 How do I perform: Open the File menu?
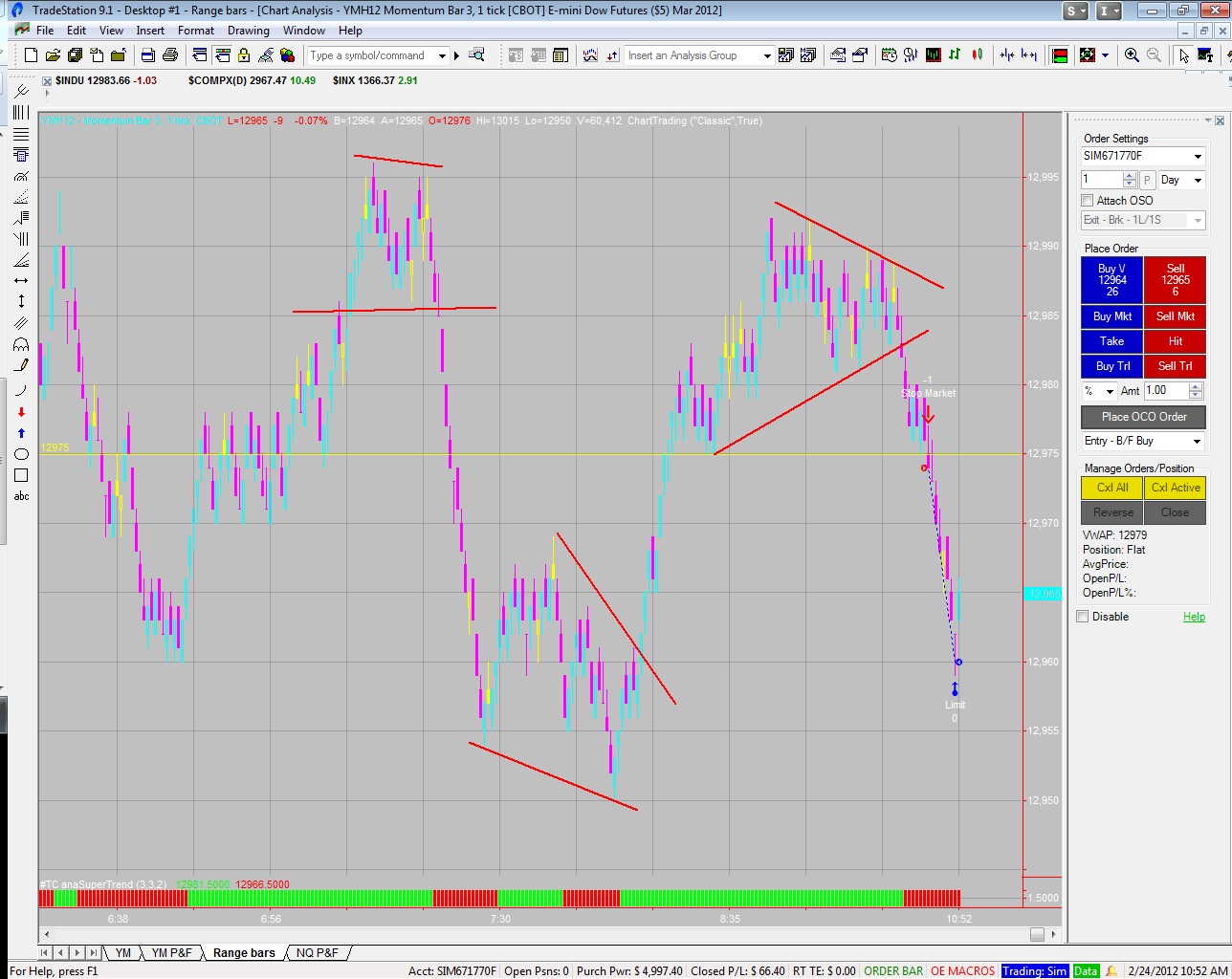(45, 31)
